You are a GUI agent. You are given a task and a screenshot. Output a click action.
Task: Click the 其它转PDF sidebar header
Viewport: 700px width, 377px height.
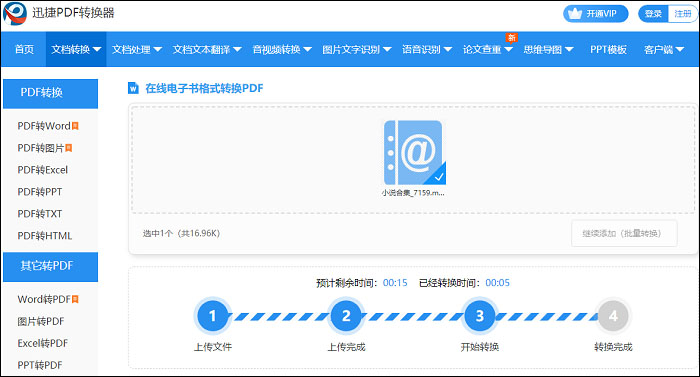pyautogui.click(x=50, y=267)
